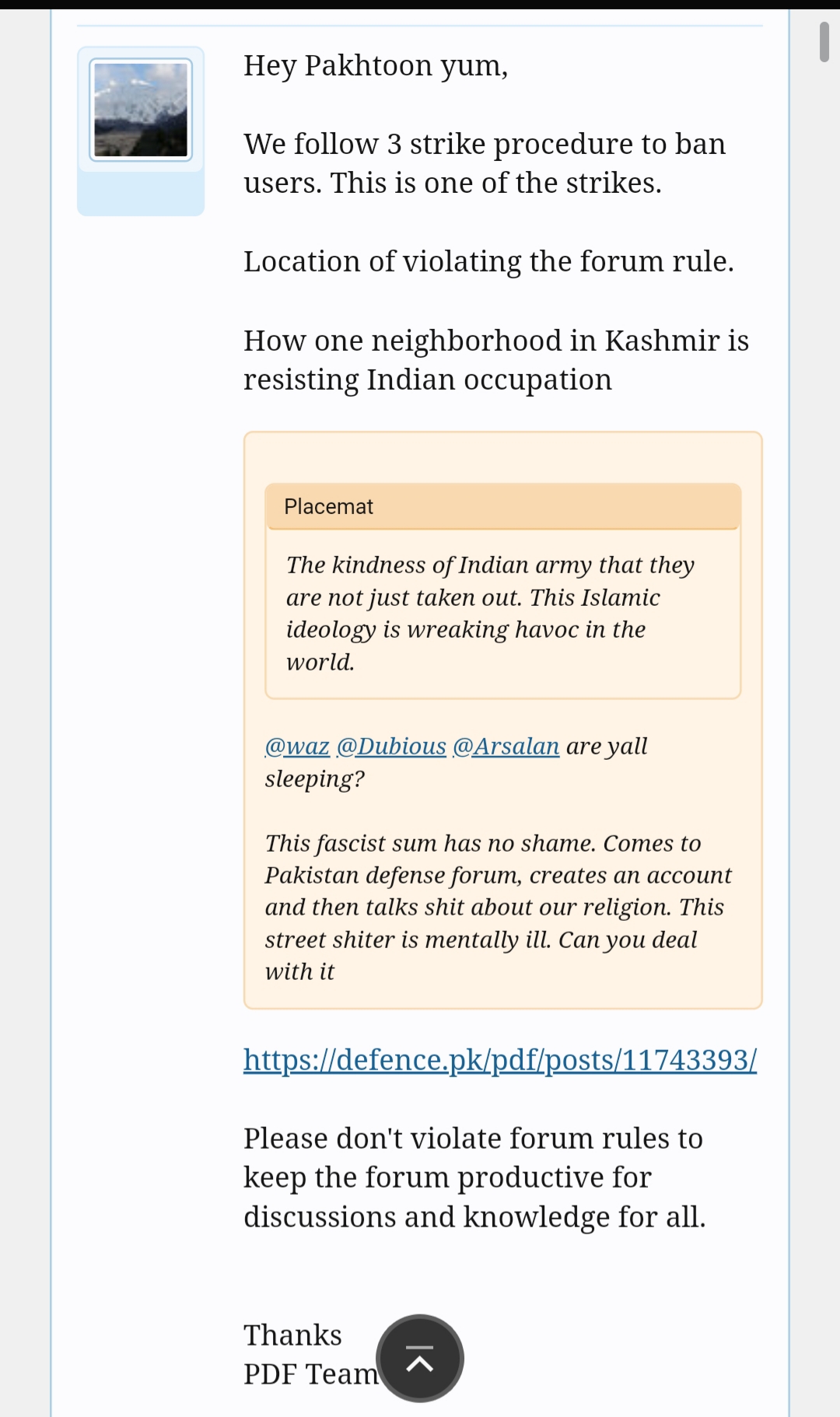Click the paragraph mentioning Pakistan defense forum
Viewport: 840px width, 1417px height.
[498, 908]
